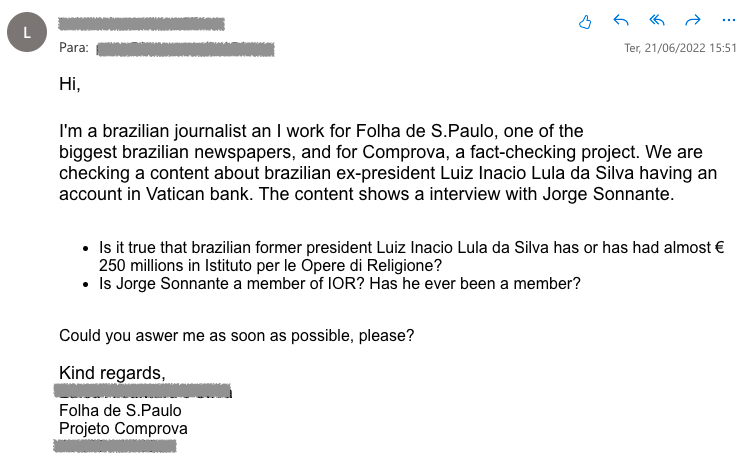The height and width of the screenshot is (466, 754).
Task: Select the redacted sender name in the header
Action: (141, 24)
